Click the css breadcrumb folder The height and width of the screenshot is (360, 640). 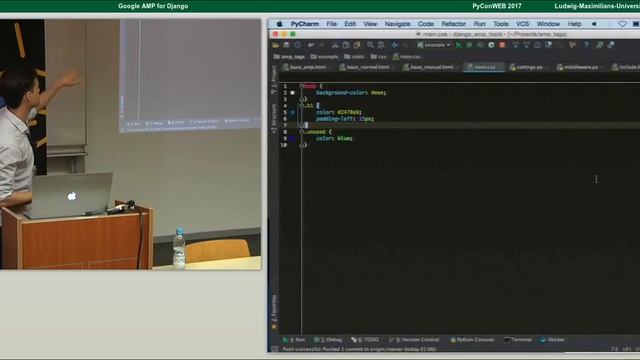tap(379, 57)
